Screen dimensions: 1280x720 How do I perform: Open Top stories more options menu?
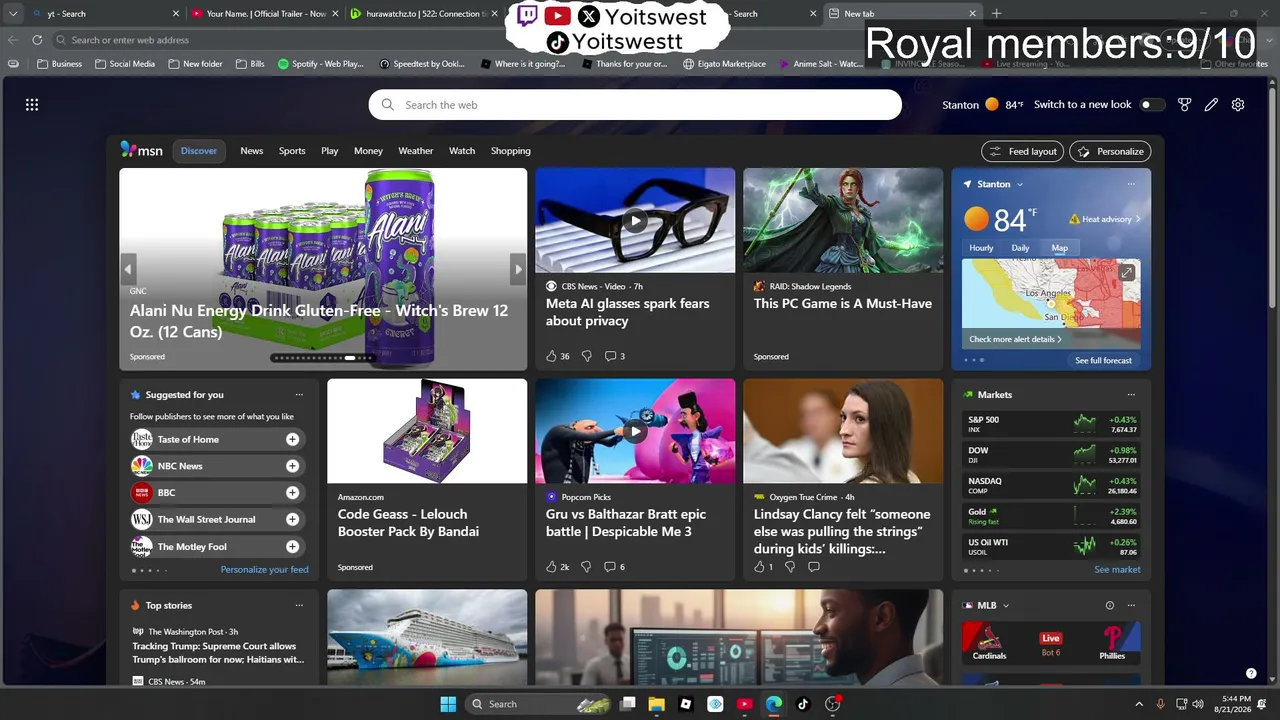(x=299, y=605)
